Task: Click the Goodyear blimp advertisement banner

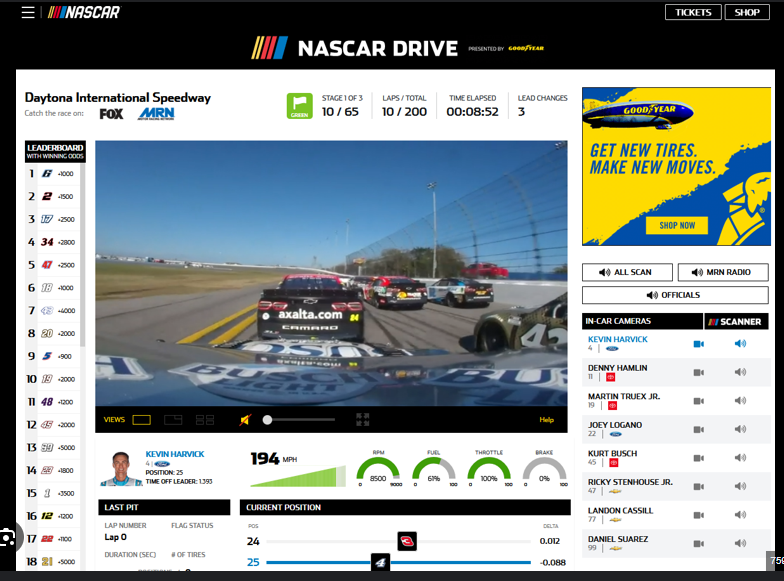Action: (x=676, y=166)
